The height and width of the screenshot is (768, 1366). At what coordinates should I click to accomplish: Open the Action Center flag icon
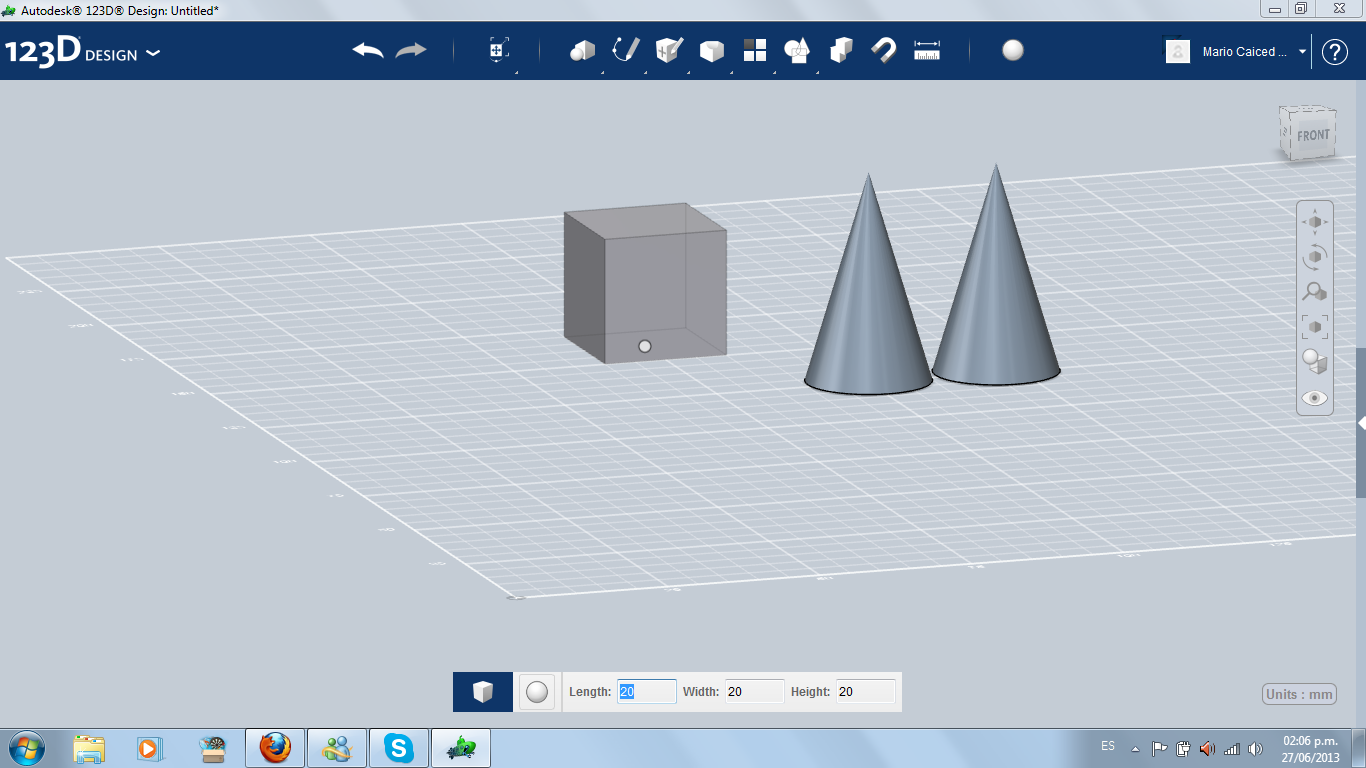[x=1159, y=748]
